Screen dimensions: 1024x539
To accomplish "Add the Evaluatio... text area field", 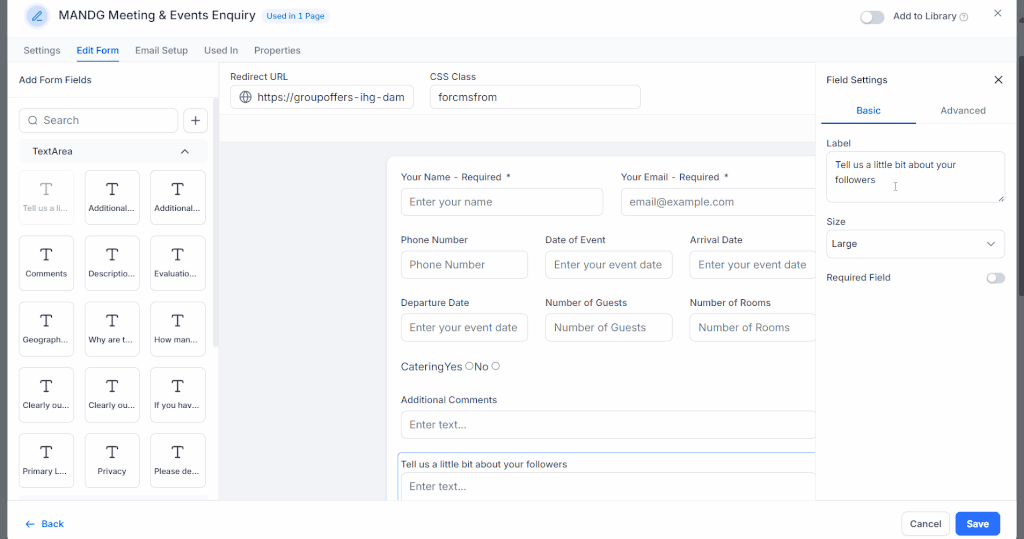I will [178, 263].
